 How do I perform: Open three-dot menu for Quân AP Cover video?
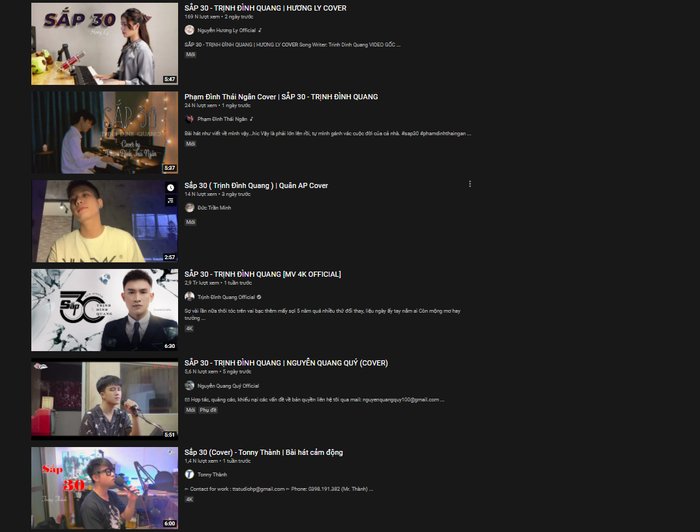pyautogui.click(x=470, y=184)
